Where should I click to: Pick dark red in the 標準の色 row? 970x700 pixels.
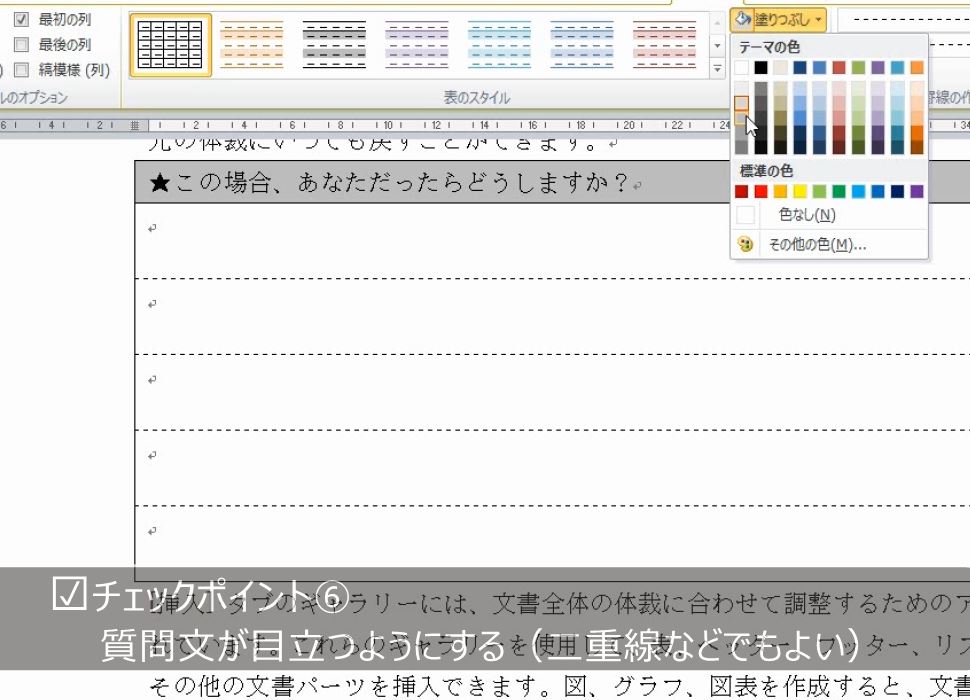(741, 192)
